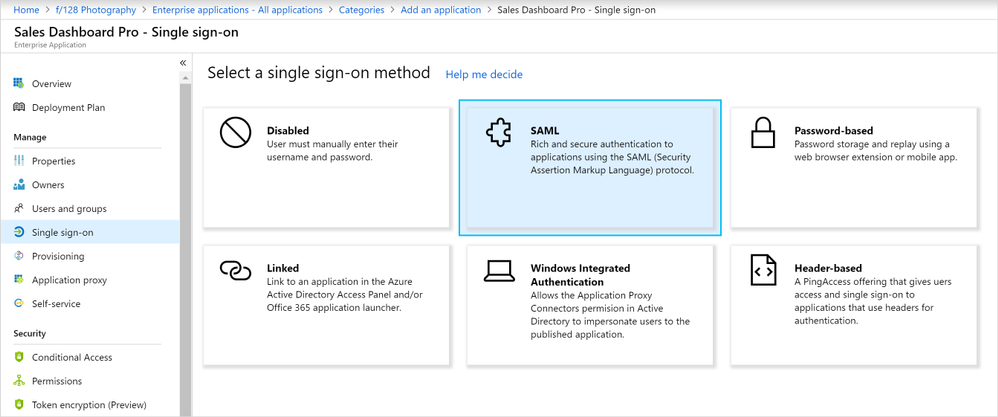
Task: Click the Overview grid icon in sidebar
Action: coord(19,83)
